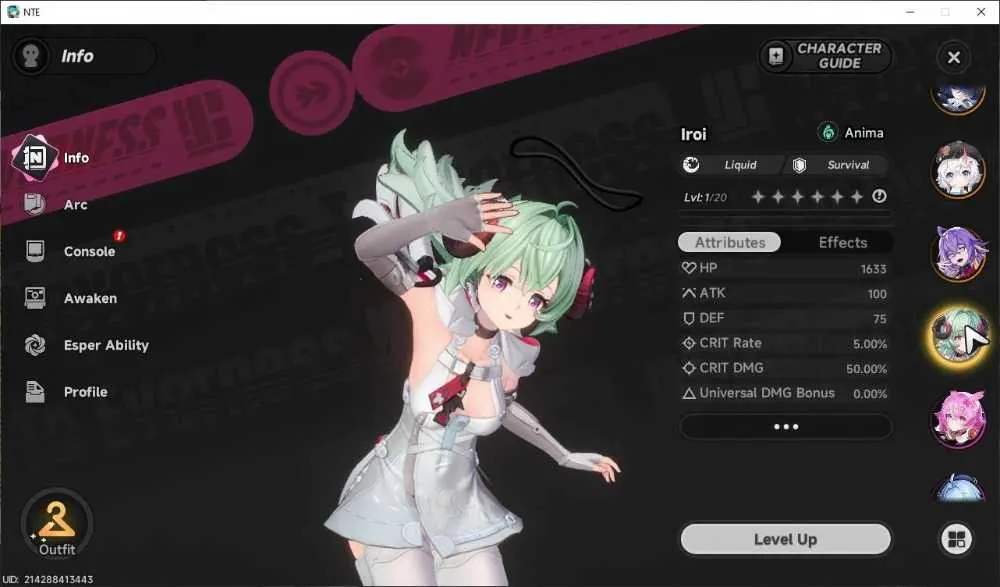Open the Console menu item label

click(89, 251)
